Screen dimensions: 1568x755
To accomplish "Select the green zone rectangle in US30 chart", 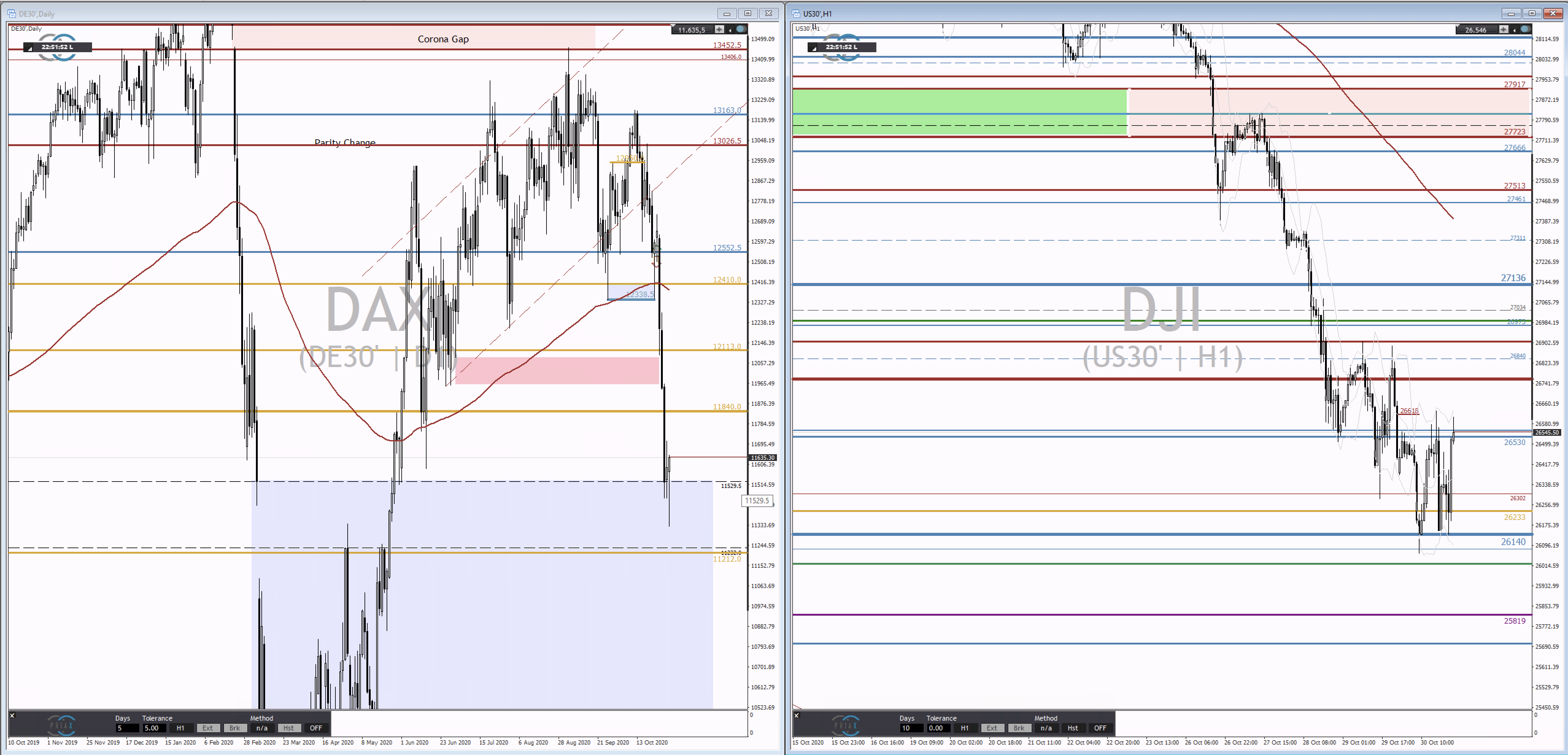I will pos(959,112).
